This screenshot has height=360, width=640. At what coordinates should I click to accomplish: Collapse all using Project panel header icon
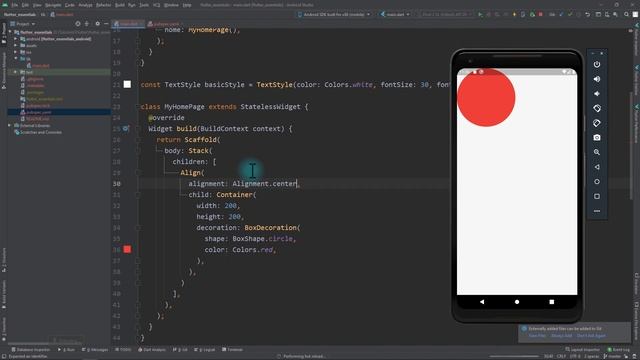click(87, 24)
